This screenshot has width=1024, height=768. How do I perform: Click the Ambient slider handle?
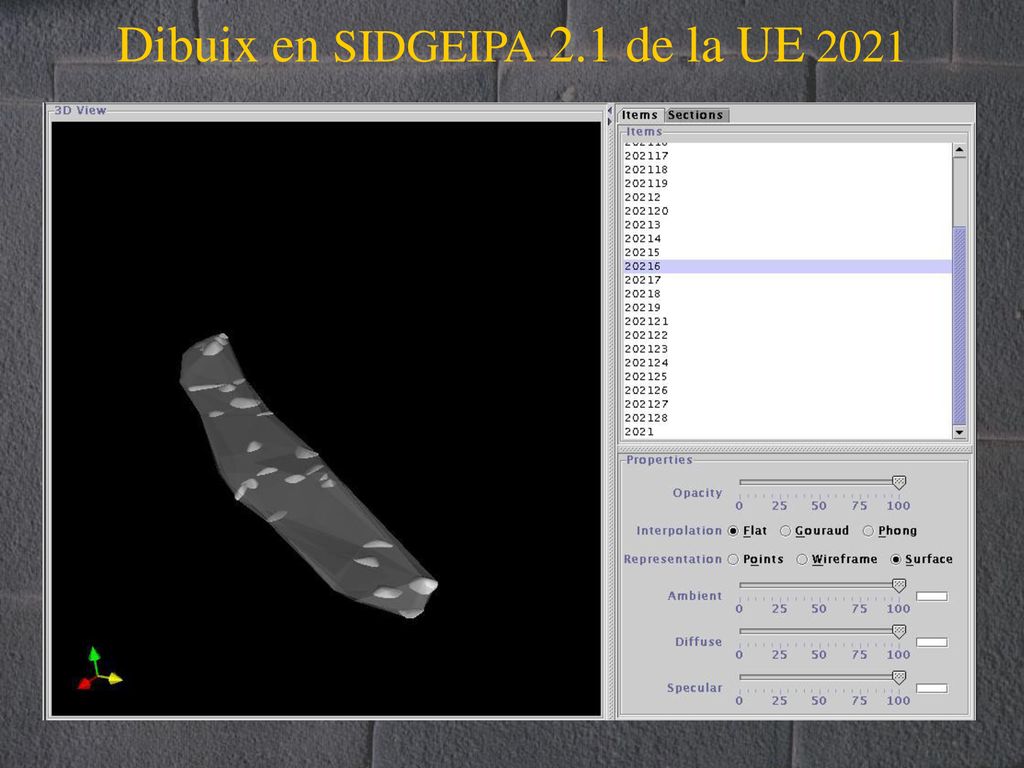point(899,586)
